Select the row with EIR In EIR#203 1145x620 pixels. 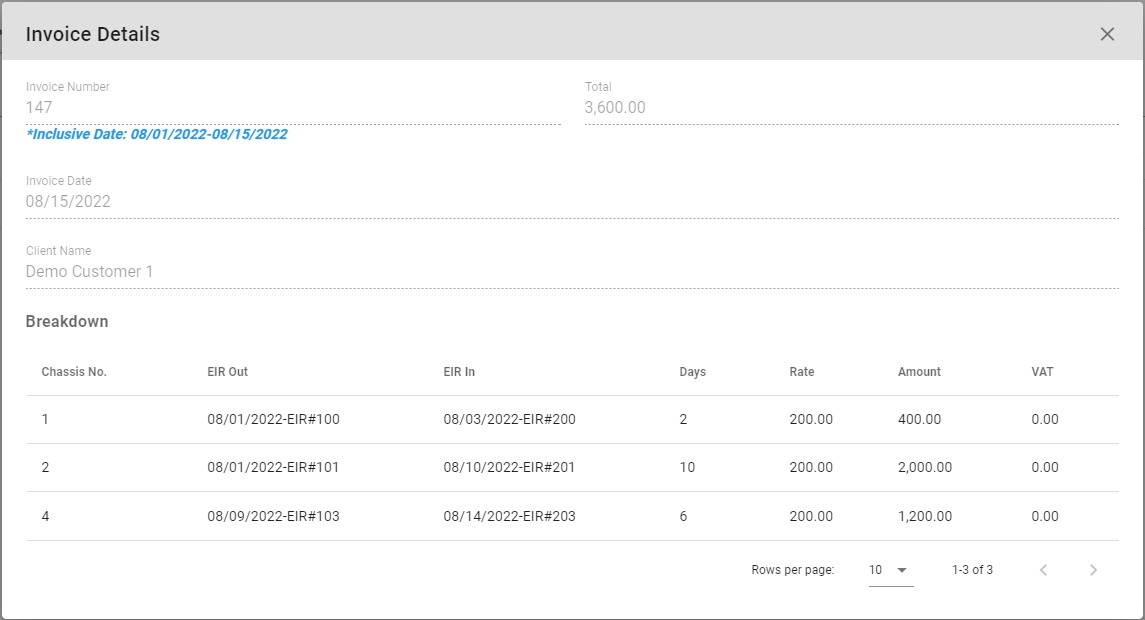(509, 517)
